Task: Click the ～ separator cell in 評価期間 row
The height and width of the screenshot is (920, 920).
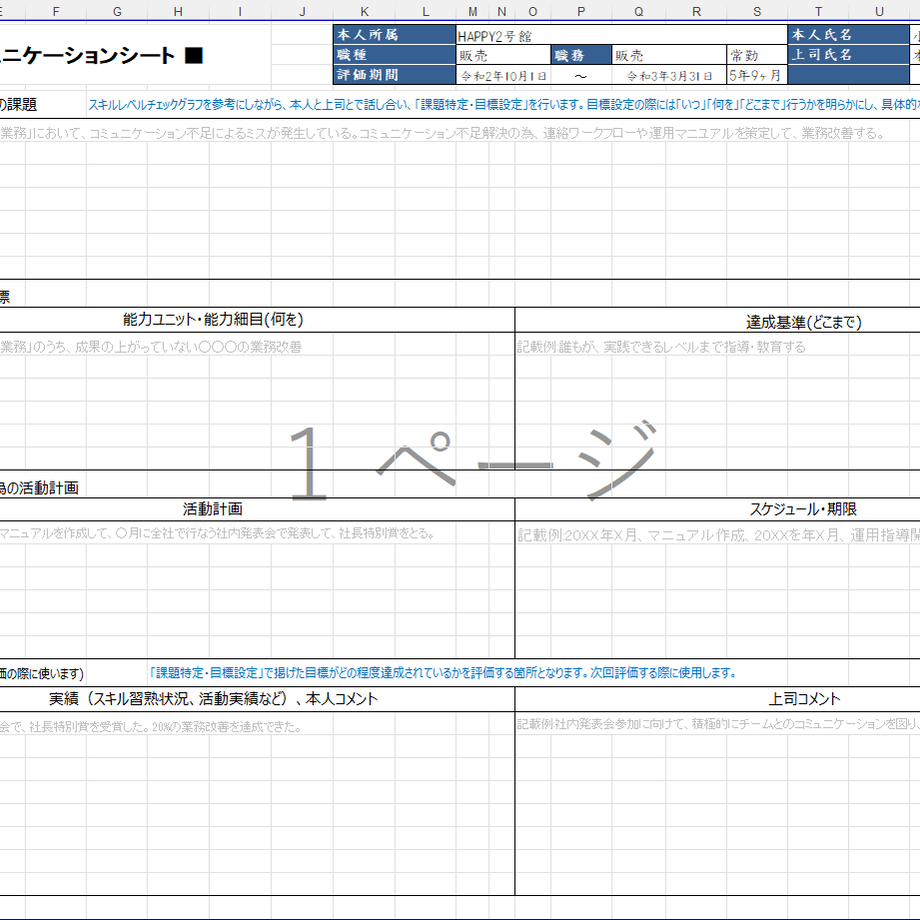Action: click(581, 75)
